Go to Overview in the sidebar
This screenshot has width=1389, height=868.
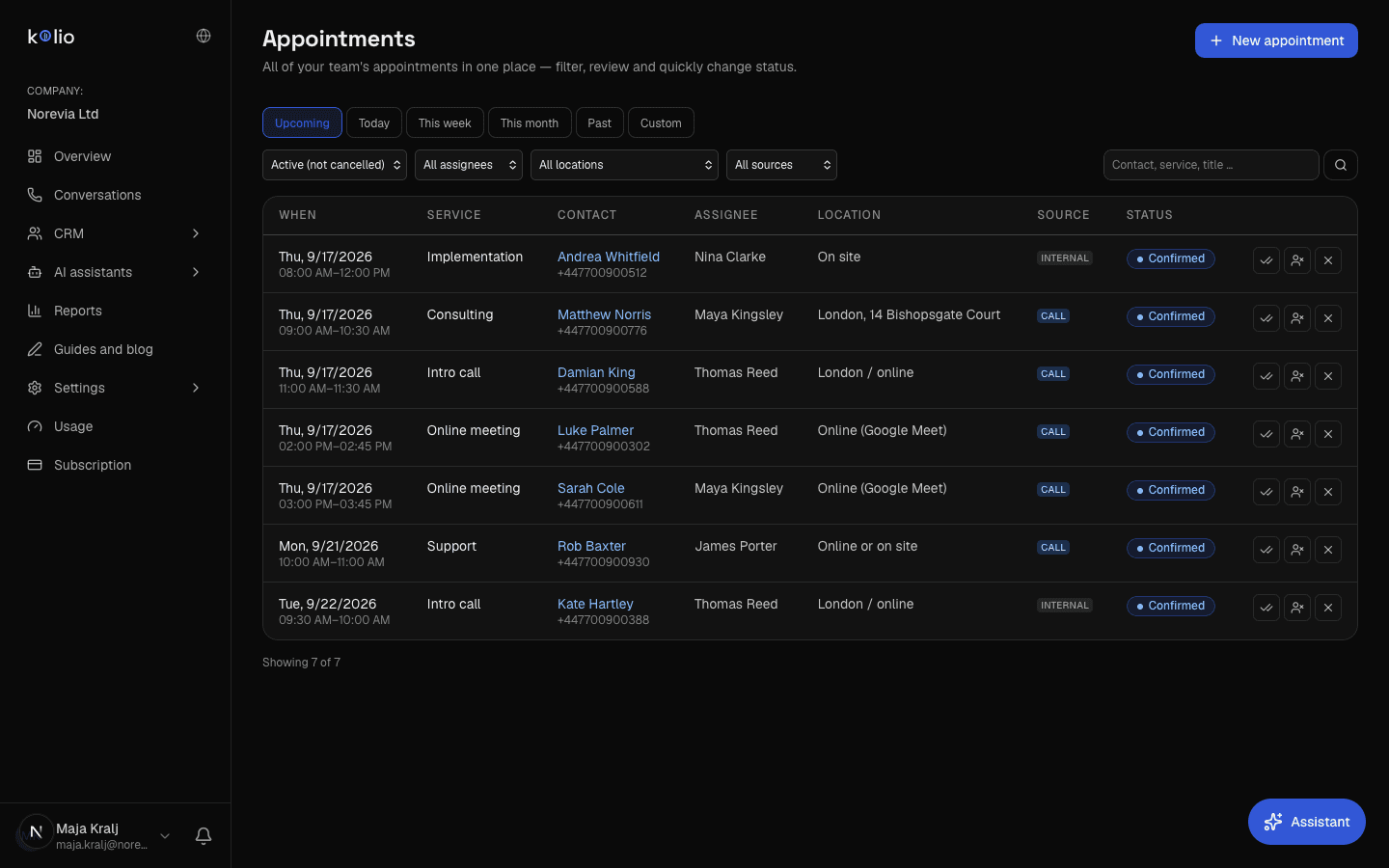click(115, 156)
